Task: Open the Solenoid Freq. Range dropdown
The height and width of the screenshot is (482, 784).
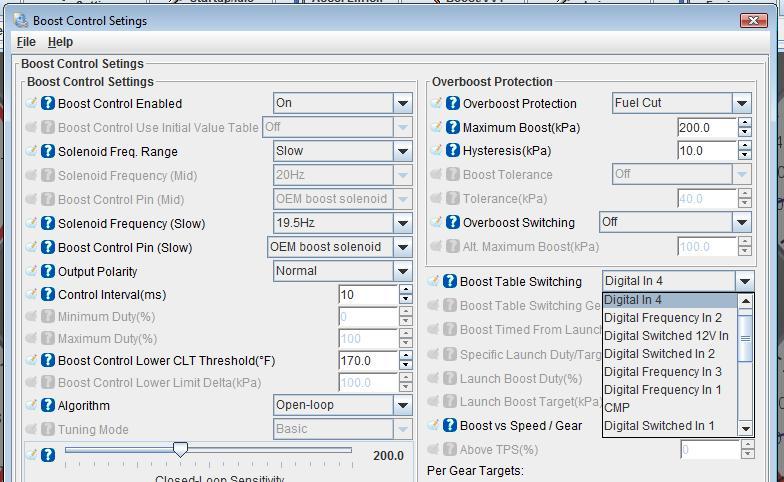Action: pos(402,152)
